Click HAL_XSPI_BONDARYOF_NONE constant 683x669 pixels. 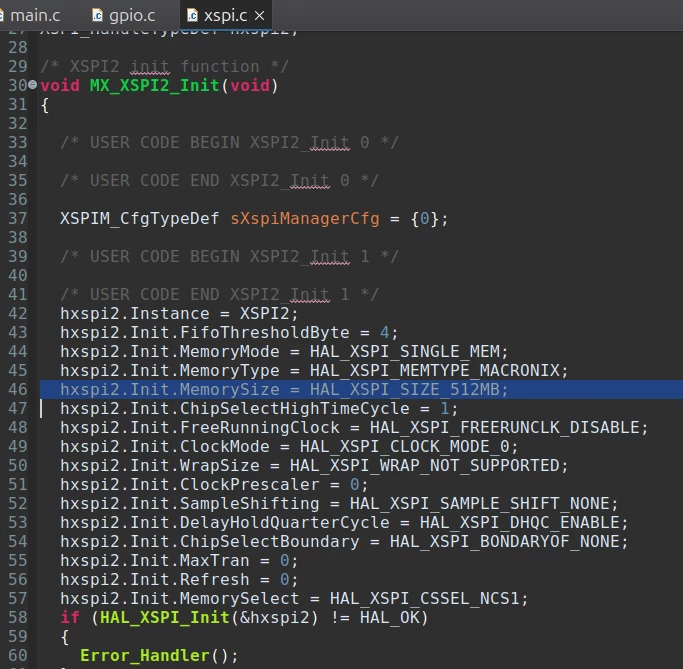tap(504, 541)
